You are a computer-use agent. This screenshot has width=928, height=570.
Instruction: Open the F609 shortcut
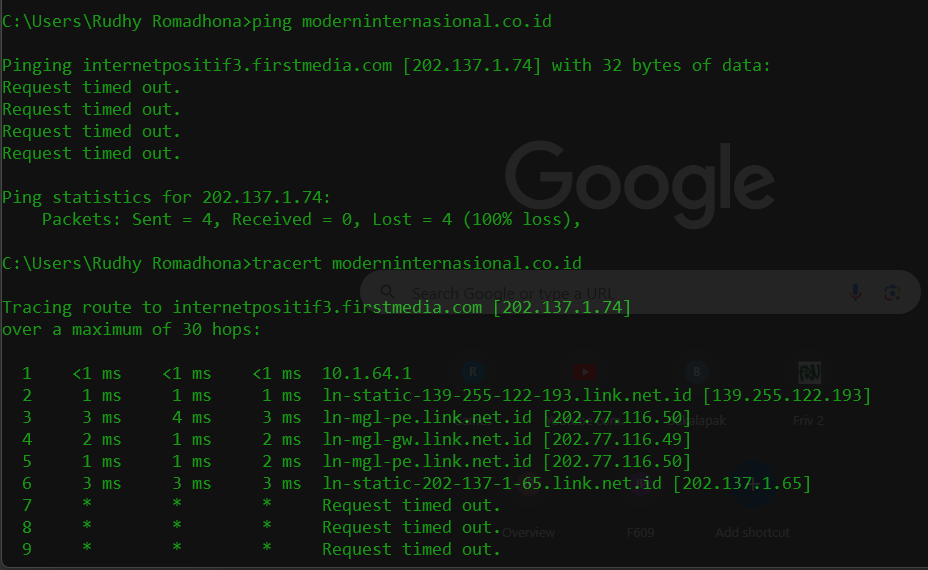(x=640, y=533)
